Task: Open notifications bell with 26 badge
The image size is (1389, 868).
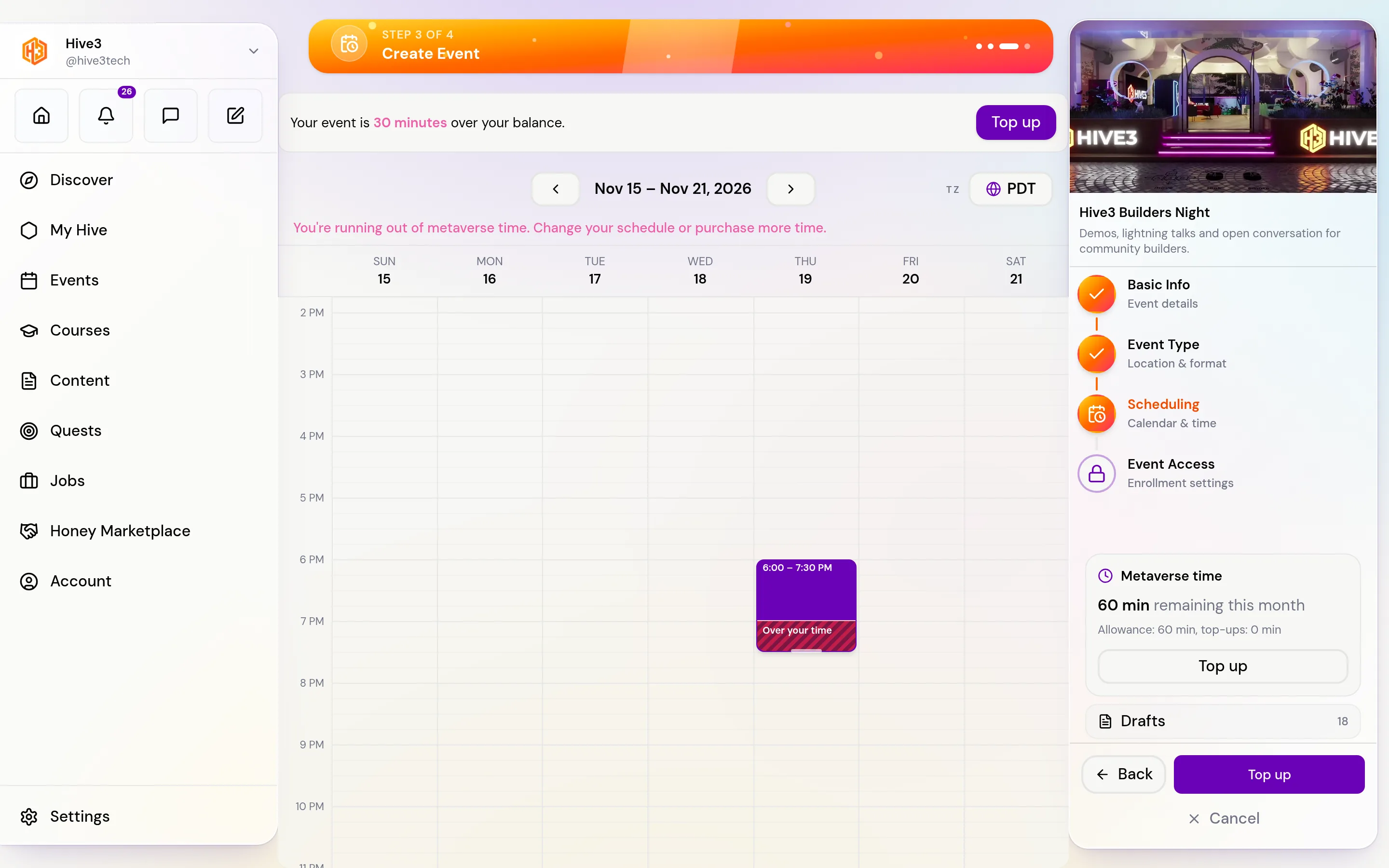Action: [106, 115]
